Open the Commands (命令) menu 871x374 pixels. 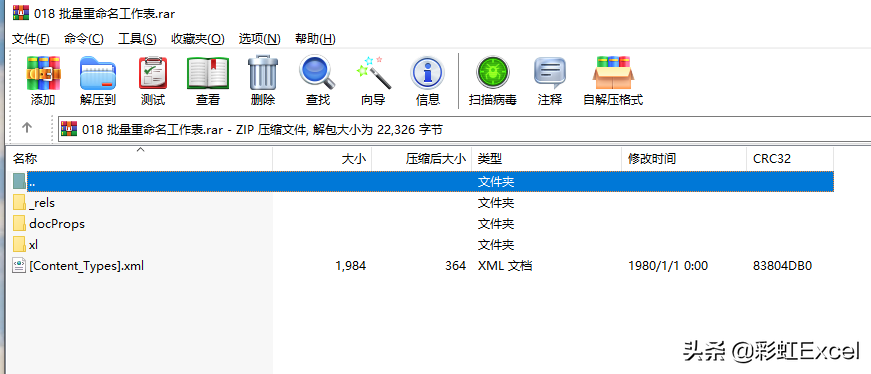(x=84, y=39)
